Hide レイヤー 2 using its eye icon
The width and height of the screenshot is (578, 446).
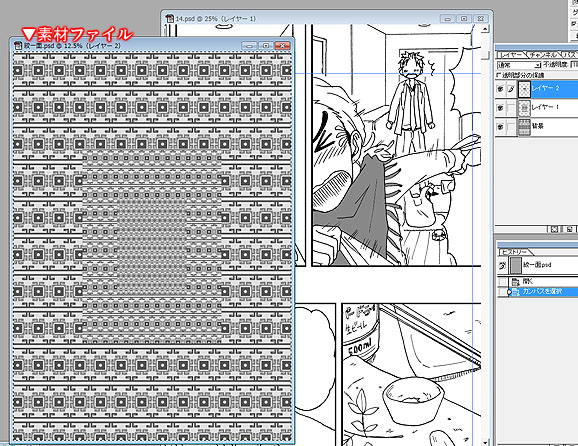tap(500, 89)
